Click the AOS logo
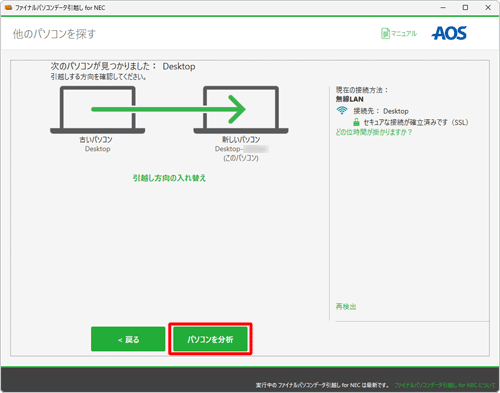This screenshot has height=393, width=500. 449,33
